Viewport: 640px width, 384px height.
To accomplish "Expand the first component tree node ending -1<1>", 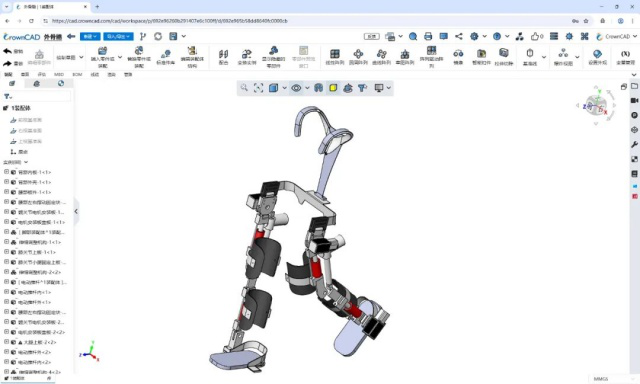I will click(x=6, y=172).
